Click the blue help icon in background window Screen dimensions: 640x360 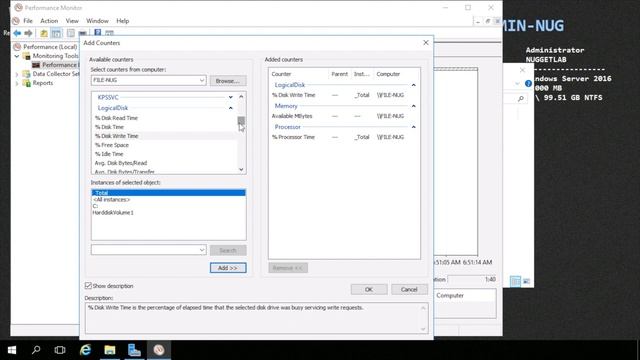(528, 84)
